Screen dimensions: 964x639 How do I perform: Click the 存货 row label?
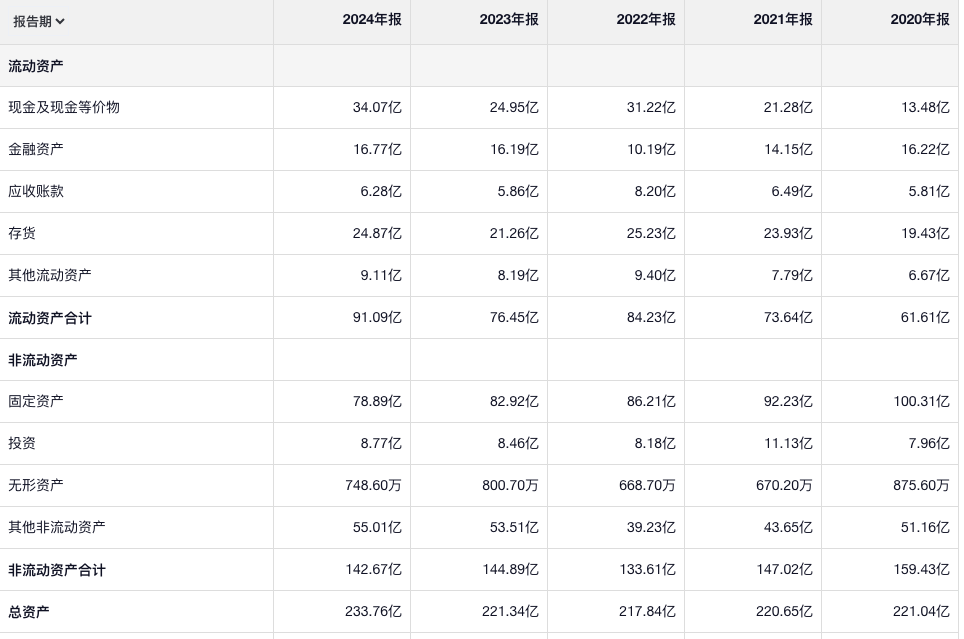22,233
